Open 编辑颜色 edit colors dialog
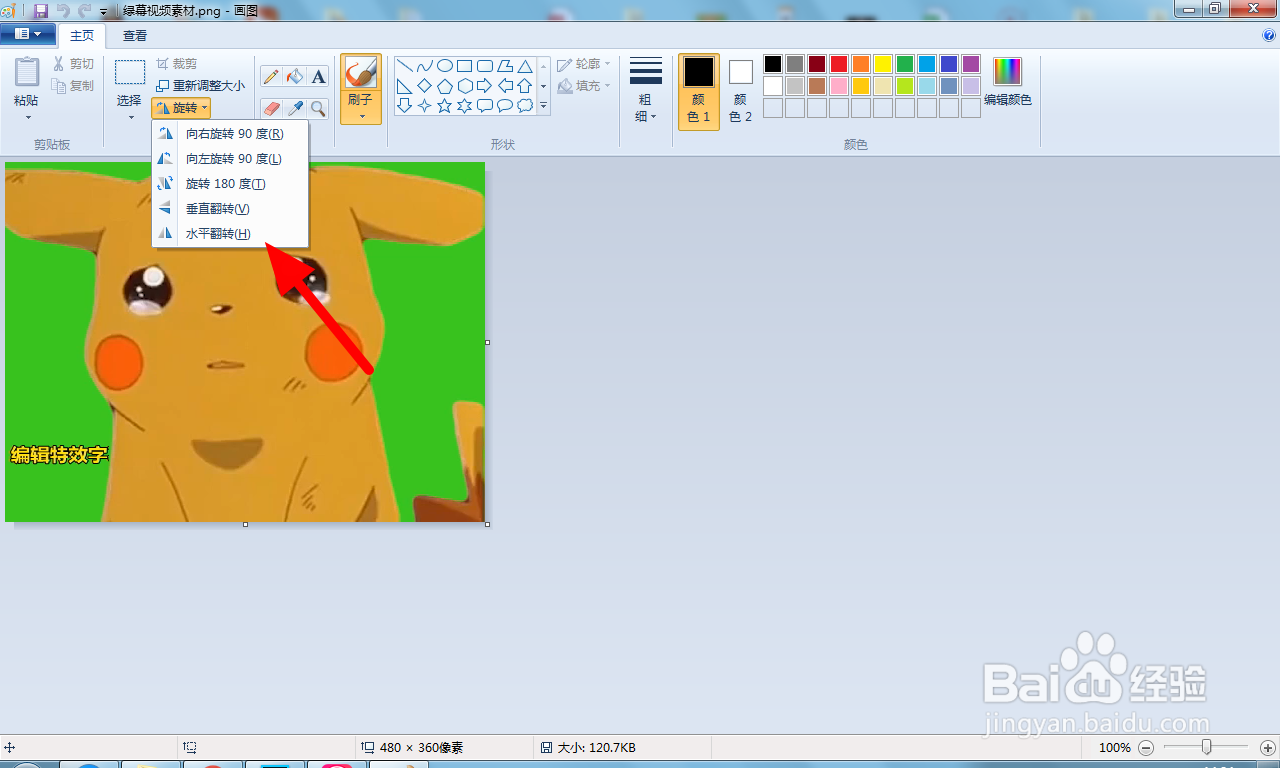 pyautogui.click(x=1008, y=82)
